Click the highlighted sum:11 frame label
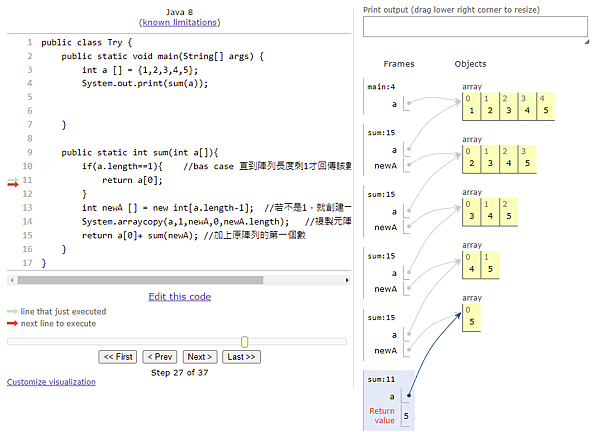Image resolution: width=600 pixels, height=432 pixels. 381,380
